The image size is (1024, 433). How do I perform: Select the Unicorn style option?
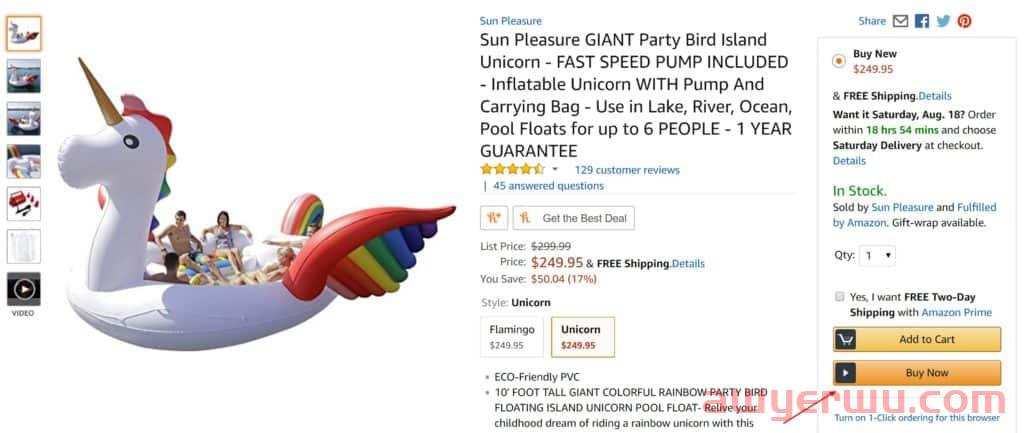click(582, 337)
